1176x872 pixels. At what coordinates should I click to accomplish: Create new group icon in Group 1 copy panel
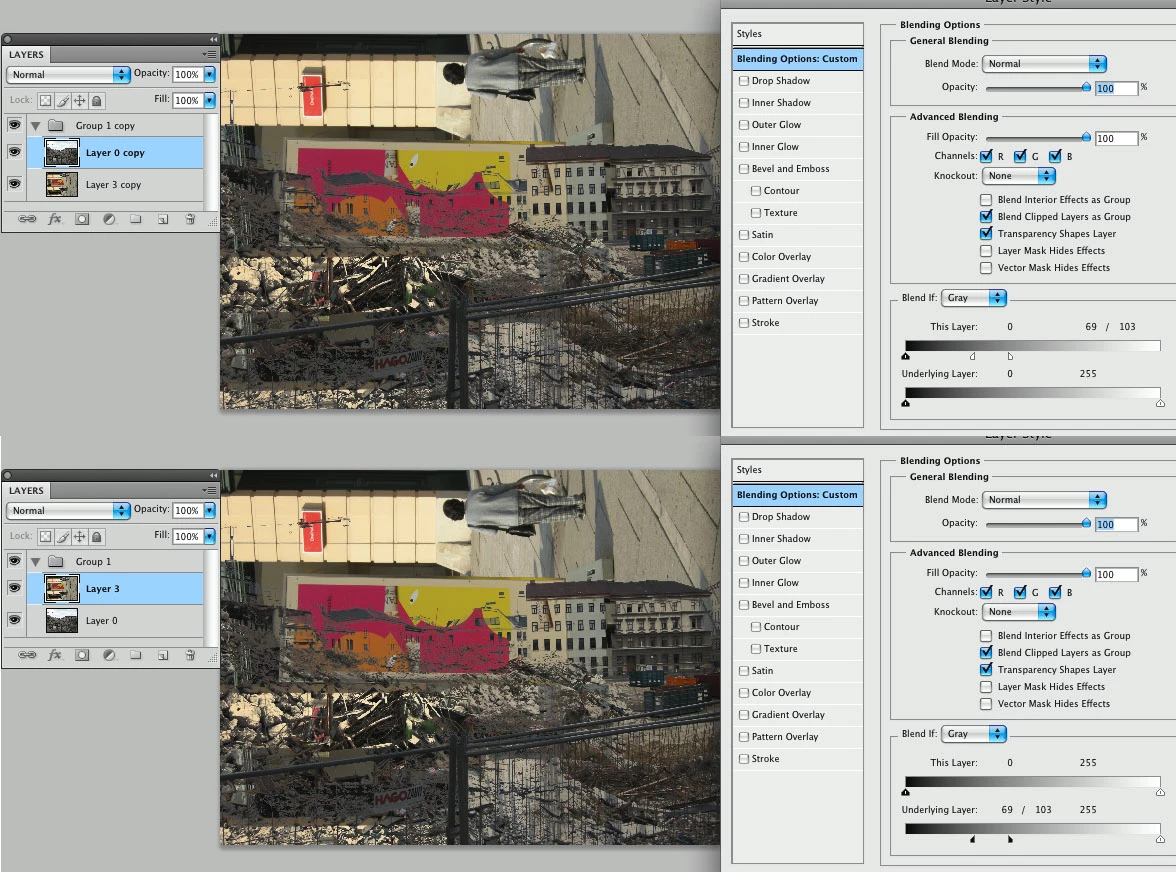point(136,219)
